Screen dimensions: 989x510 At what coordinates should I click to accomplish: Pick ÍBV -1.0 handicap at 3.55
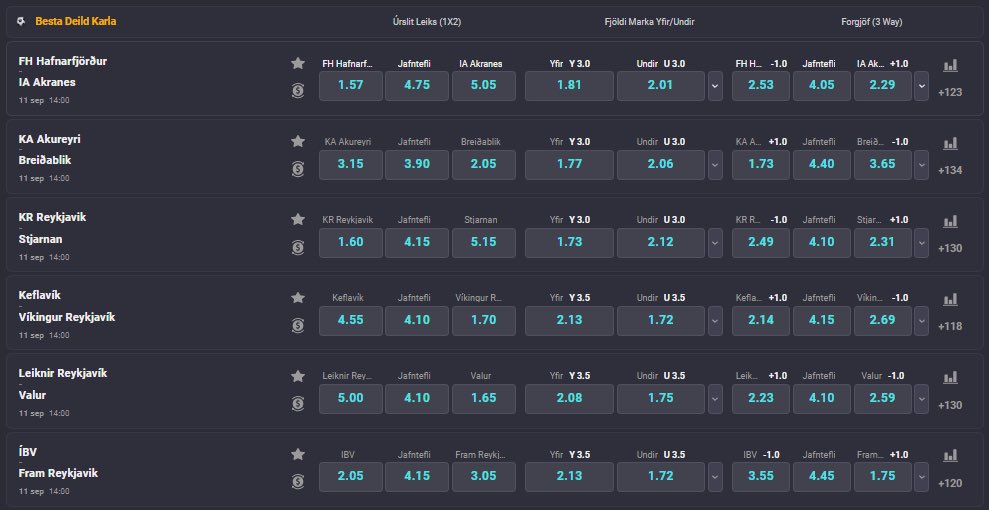pos(761,477)
